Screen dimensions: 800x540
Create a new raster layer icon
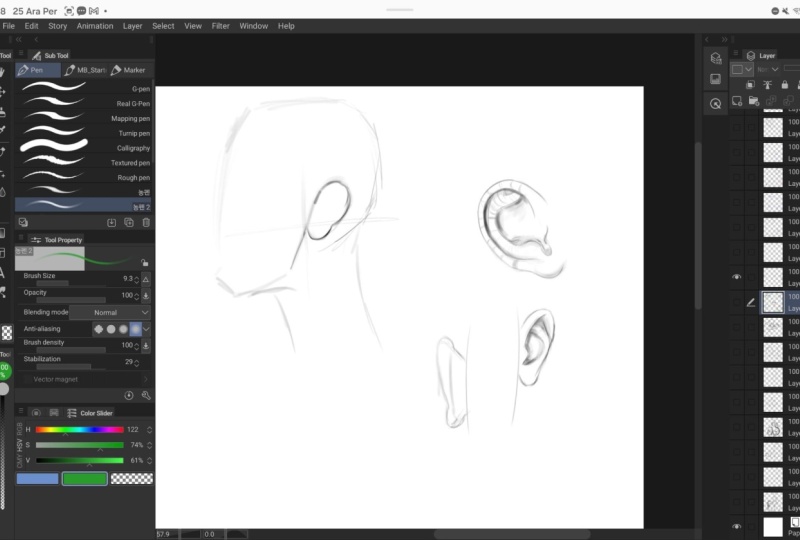(x=737, y=101)
